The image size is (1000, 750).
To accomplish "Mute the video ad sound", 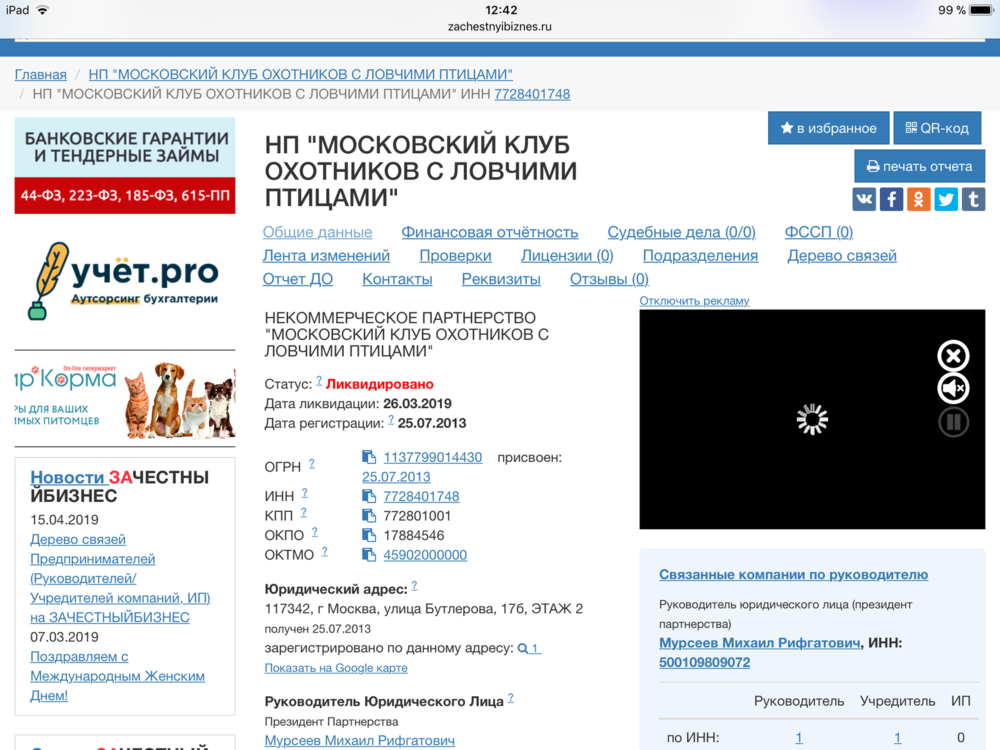I will coord(953,388).
